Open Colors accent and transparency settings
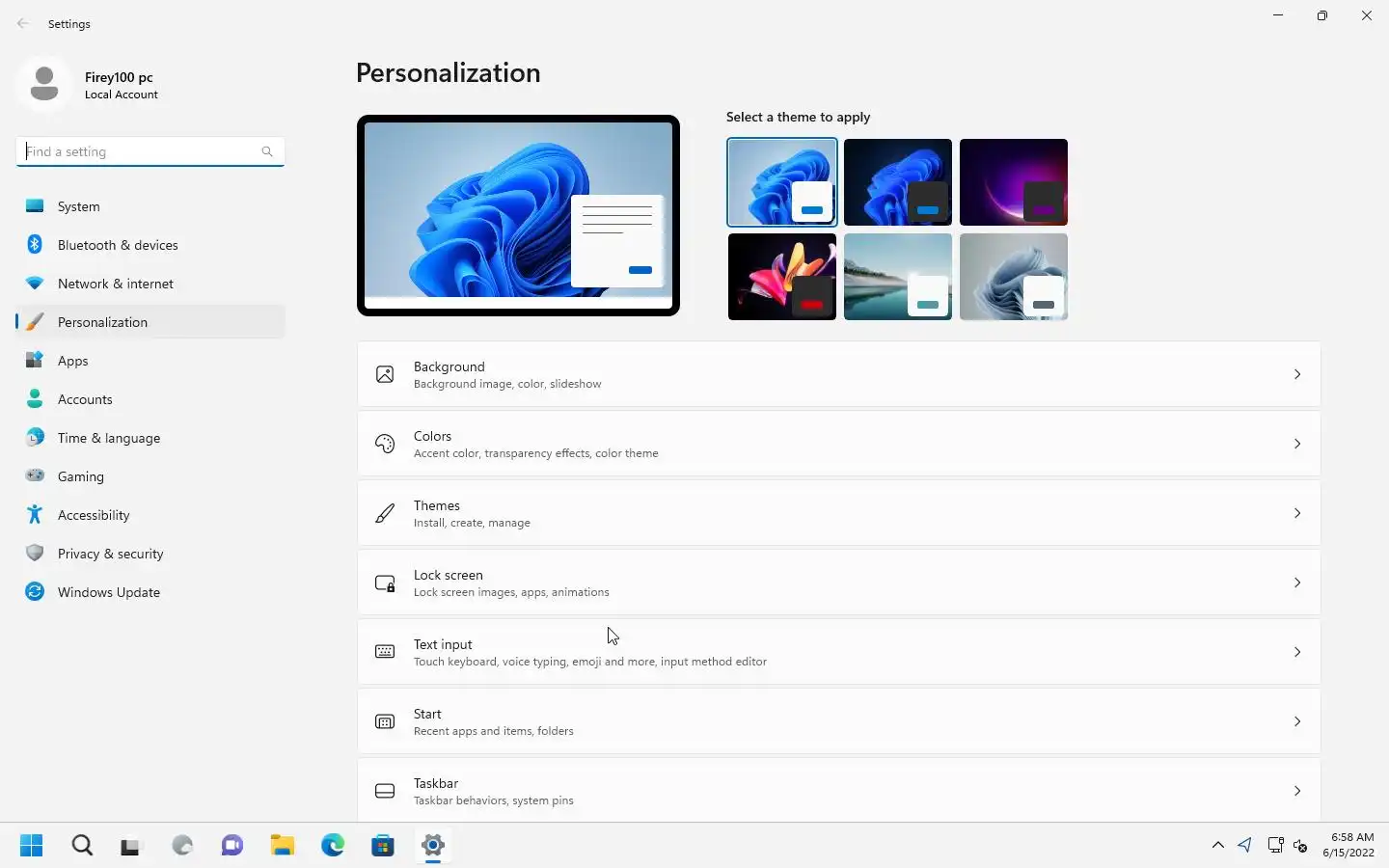This screenshot has width=1389, height=868. click(x=838, y=444)
